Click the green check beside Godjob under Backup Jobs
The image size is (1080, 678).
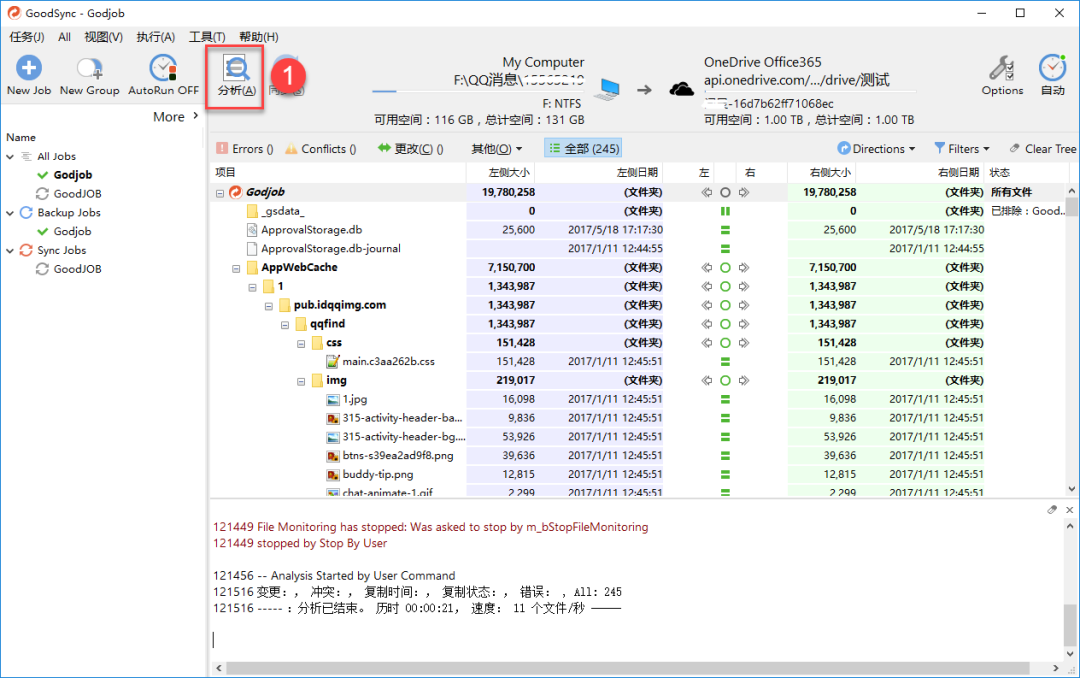43,232
